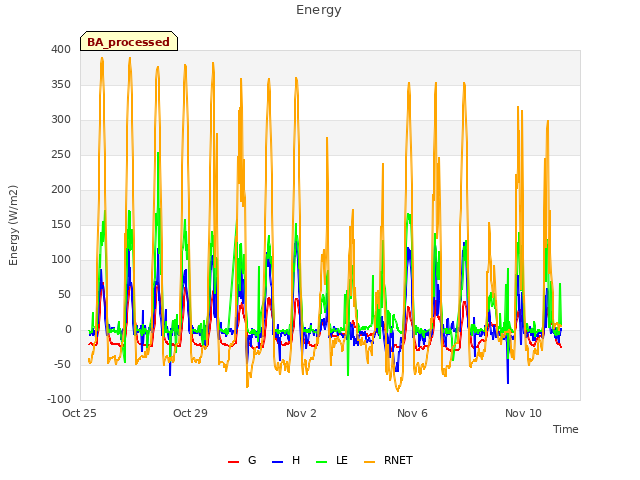The height and width of the screenshot is (480, 640).
Task: Click the Time x-axis title
Action: (566, 429)
